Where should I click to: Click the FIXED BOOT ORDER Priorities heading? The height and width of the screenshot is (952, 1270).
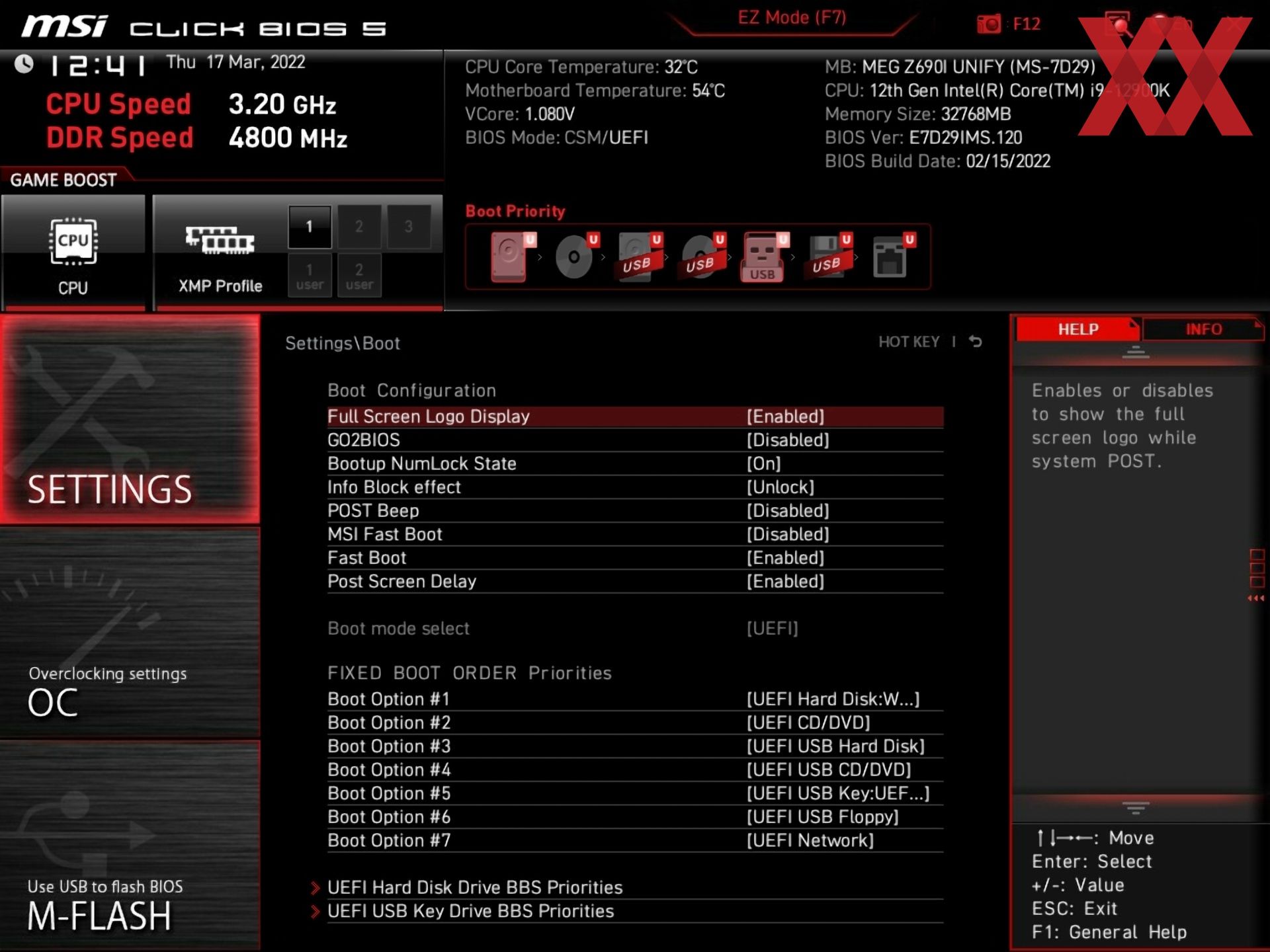point(470,674)
